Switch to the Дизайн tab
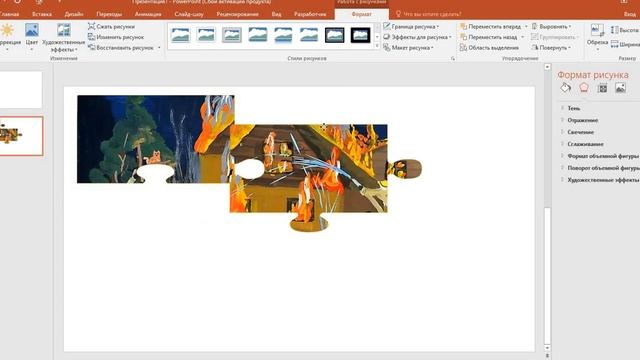 click(74, 14)
